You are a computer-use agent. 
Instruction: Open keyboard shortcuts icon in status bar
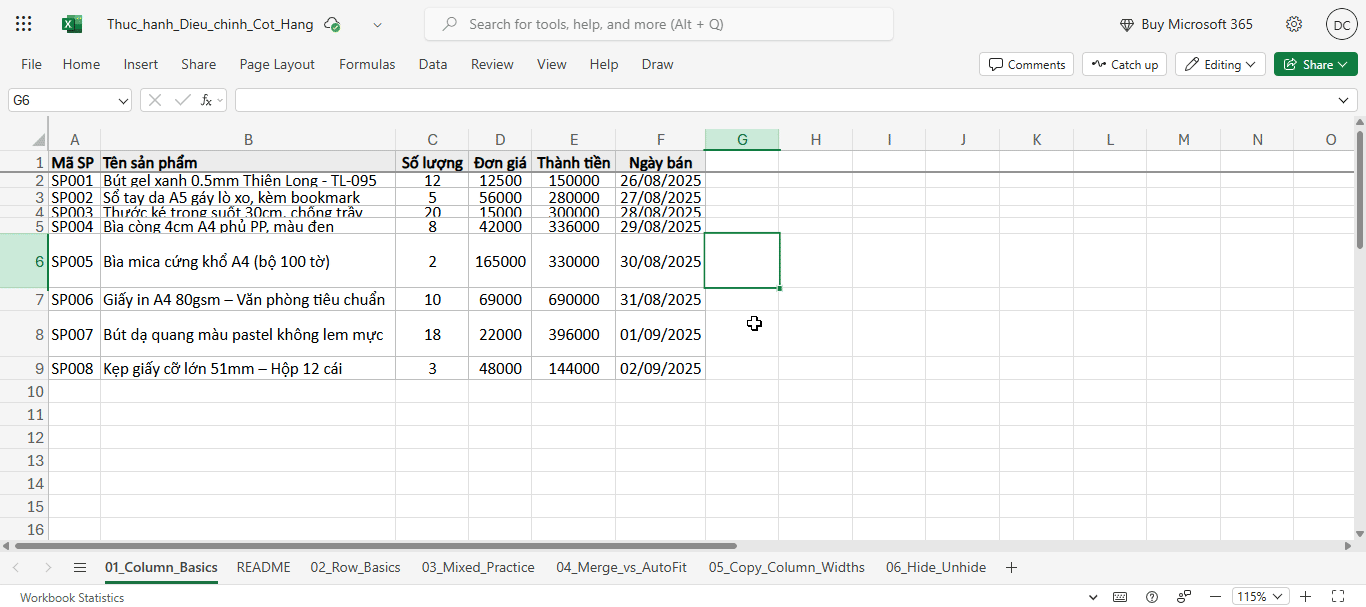click(x=1121, y=597)
